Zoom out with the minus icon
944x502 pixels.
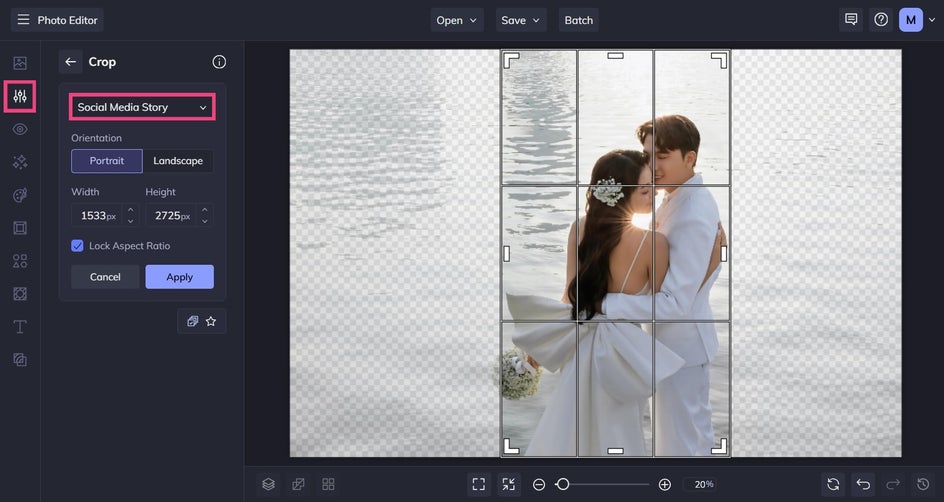pos(539,485)
